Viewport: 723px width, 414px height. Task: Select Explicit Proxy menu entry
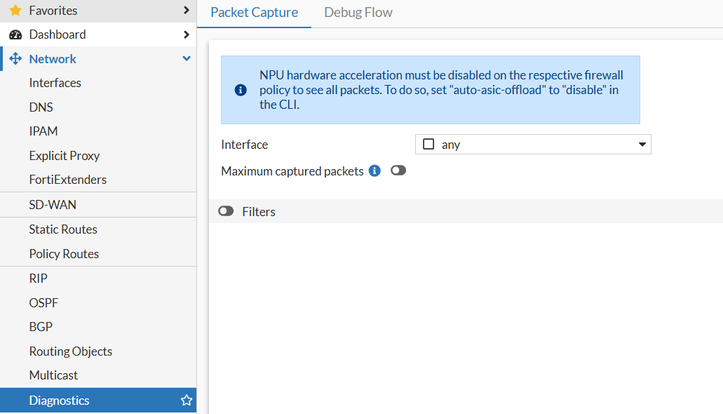pyautogui.click(x=64, y=156)
